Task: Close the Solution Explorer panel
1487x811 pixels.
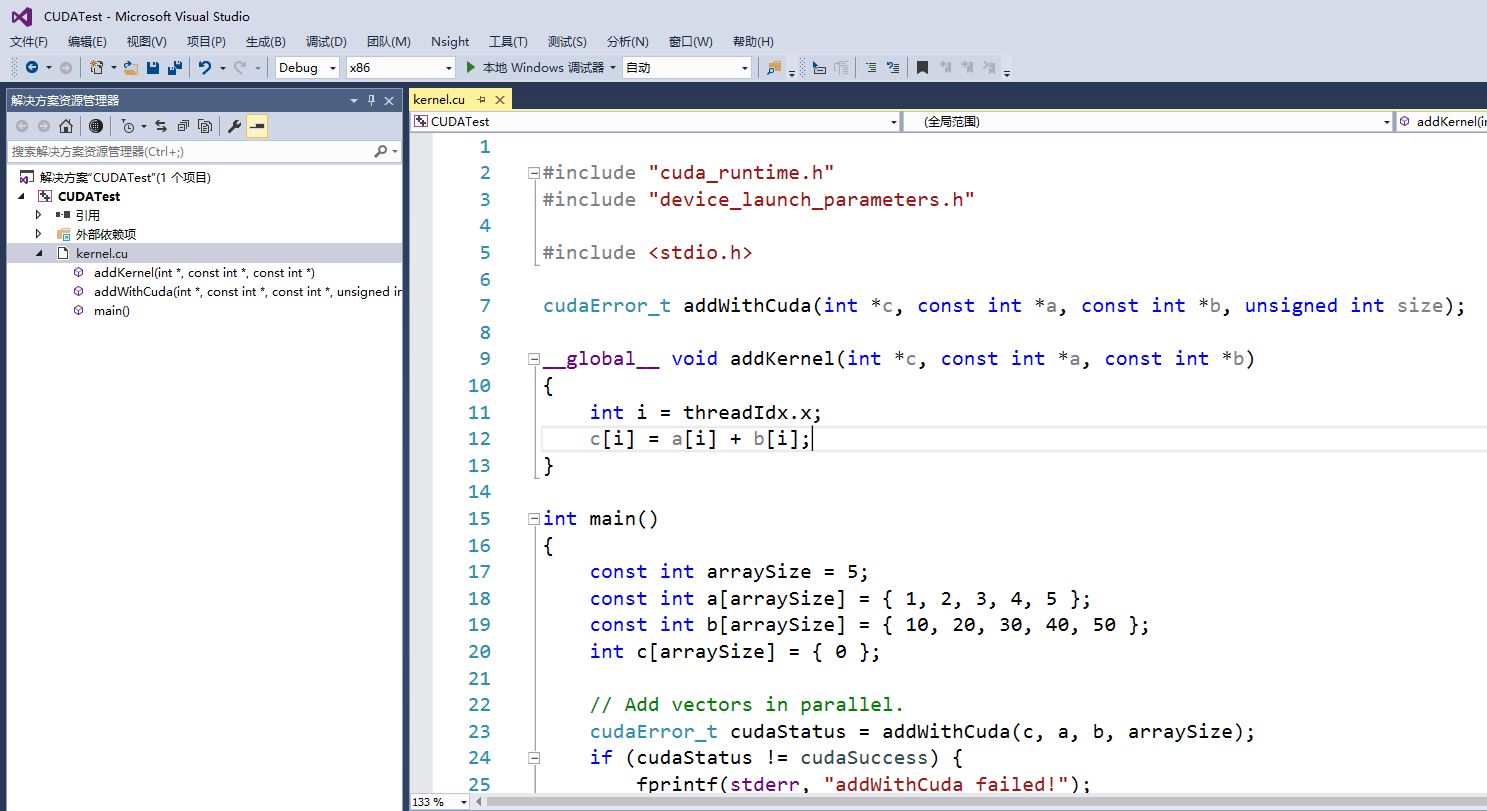Action: pyautogui.click(x=391, y=100)
